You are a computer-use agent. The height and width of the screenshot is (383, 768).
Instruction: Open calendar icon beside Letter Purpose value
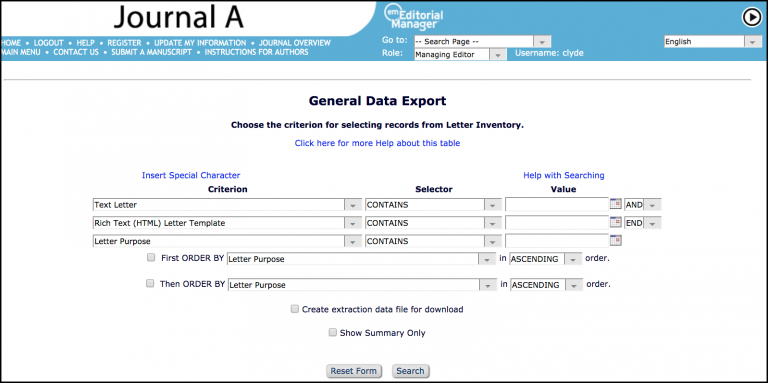click(616, 240)
